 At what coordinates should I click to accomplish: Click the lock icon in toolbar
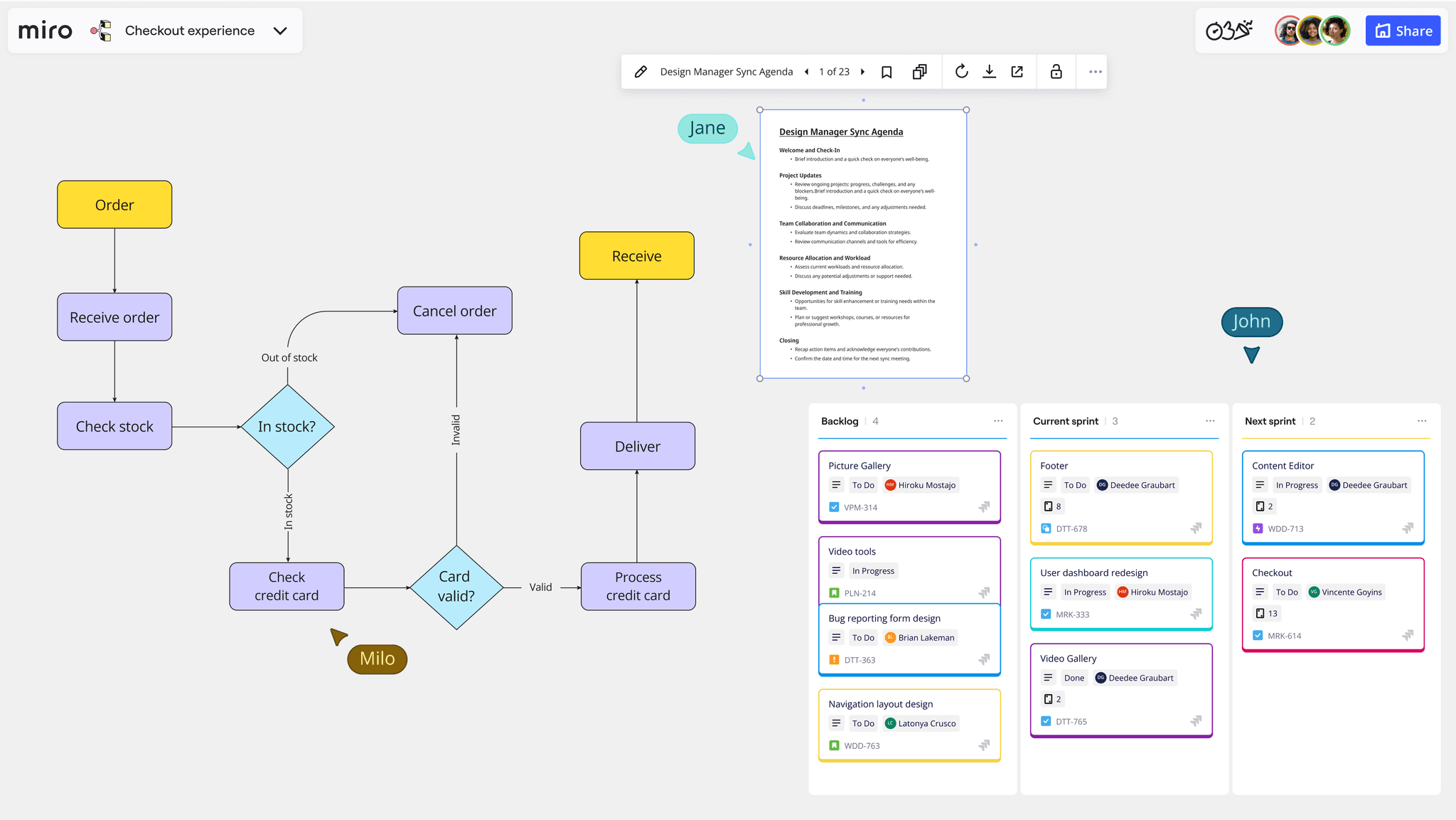pyautogui.click(x=1056, y=71)
